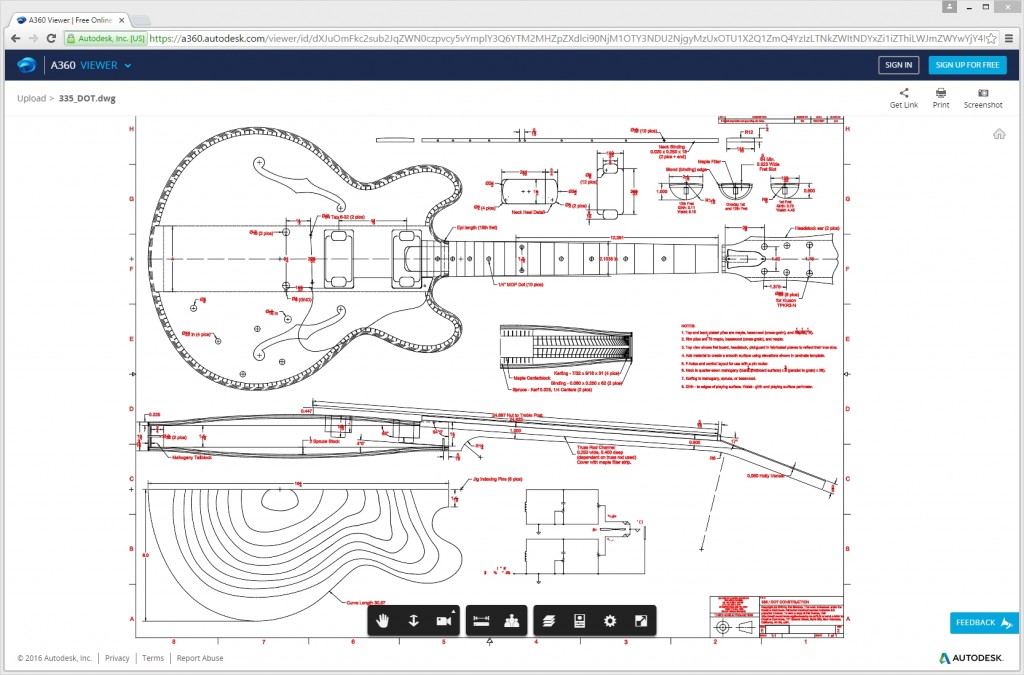The image size is (1024, 675).
Task: Switch to the A360 Viewer browser tab
Action: coord(67,18)
